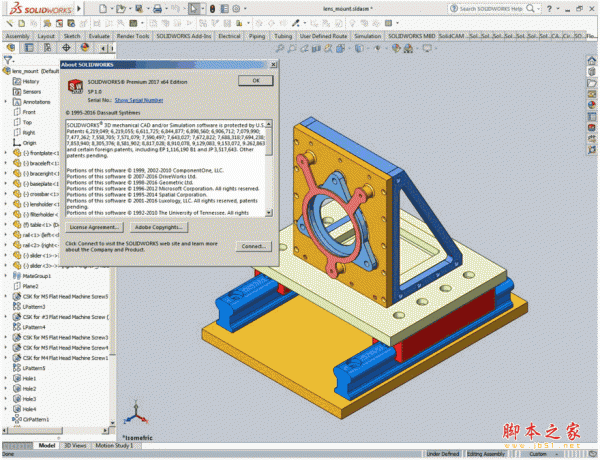The image size is (600, 460).
Task: Click the Section View icon
Action: tap(316, 49)
